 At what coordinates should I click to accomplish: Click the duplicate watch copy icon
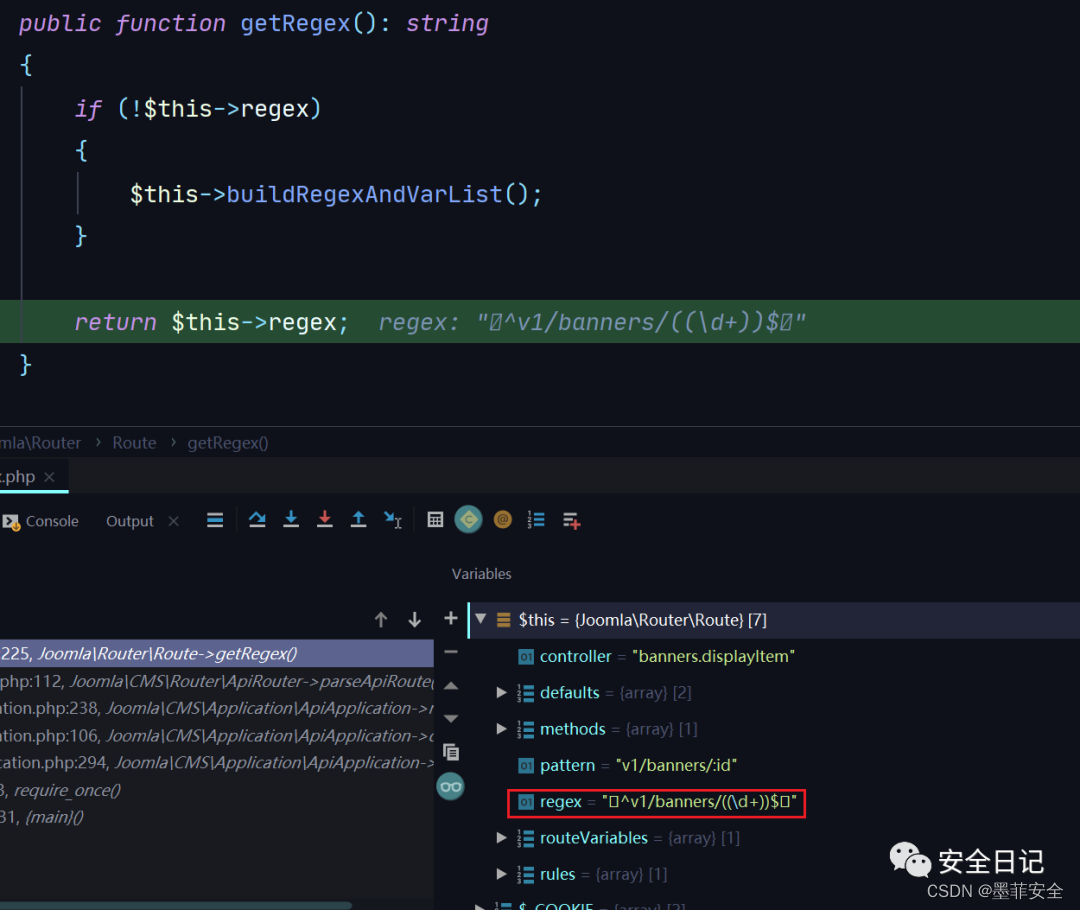point(450,752)
